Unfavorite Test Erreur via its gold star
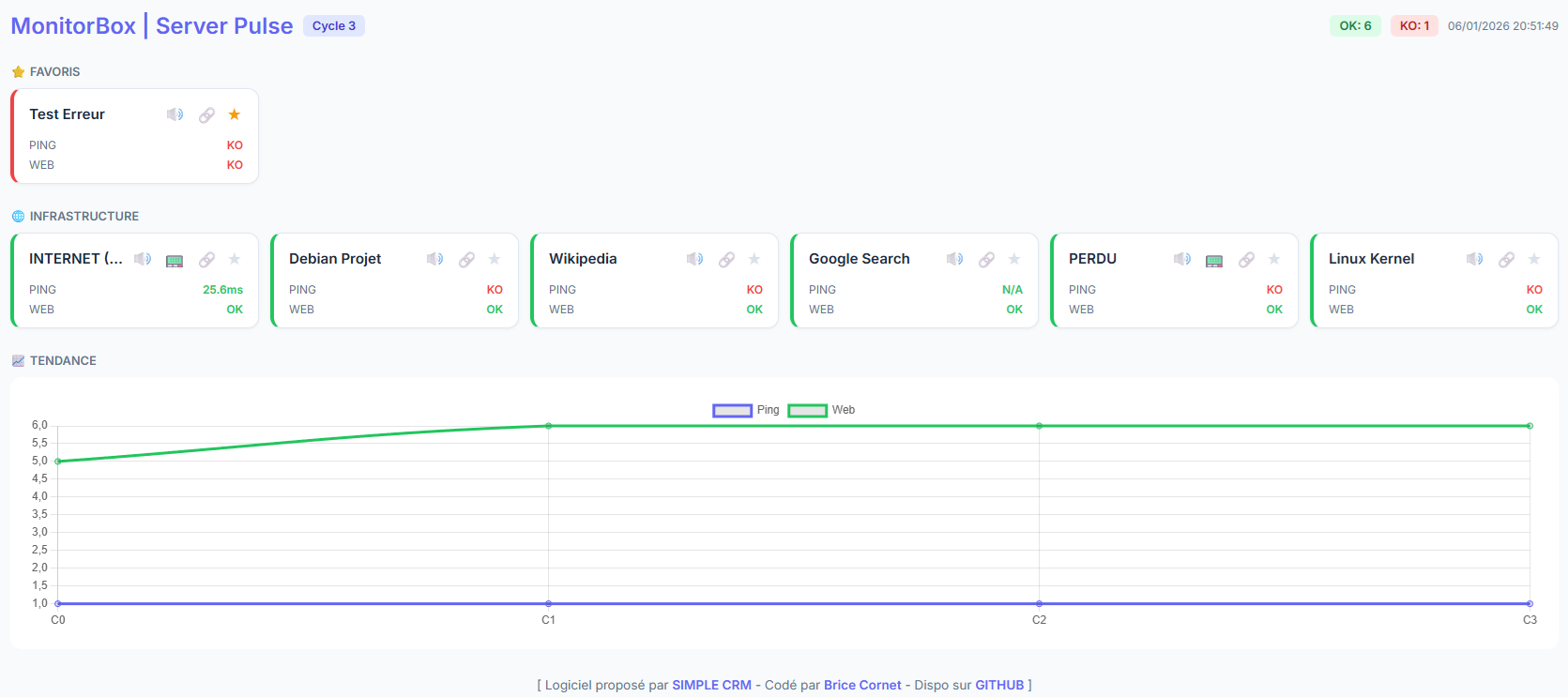The width and height of the screenshot is (1568, 697). click(235, 114)
